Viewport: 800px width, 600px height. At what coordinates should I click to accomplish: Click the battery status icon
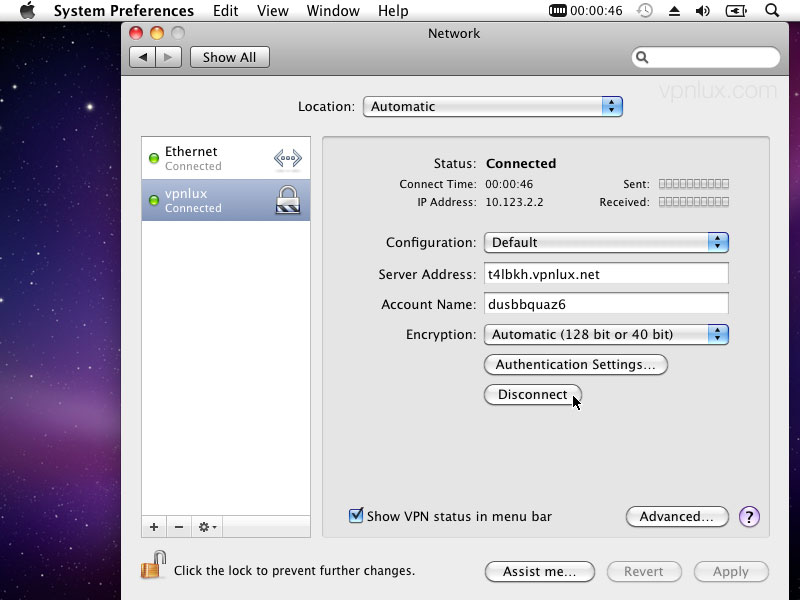736,10
